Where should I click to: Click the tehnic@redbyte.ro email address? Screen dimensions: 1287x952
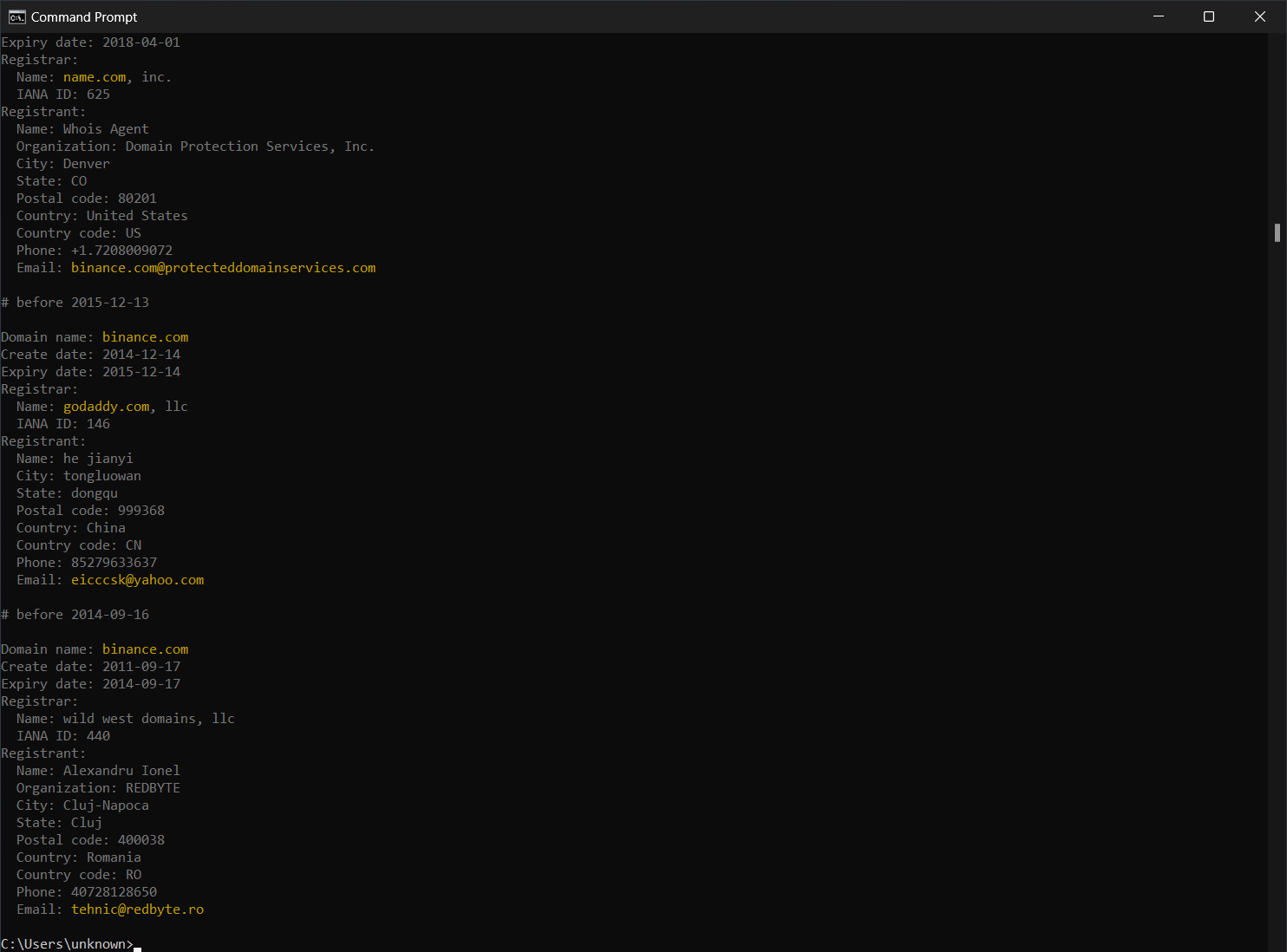tap(137, 909)
